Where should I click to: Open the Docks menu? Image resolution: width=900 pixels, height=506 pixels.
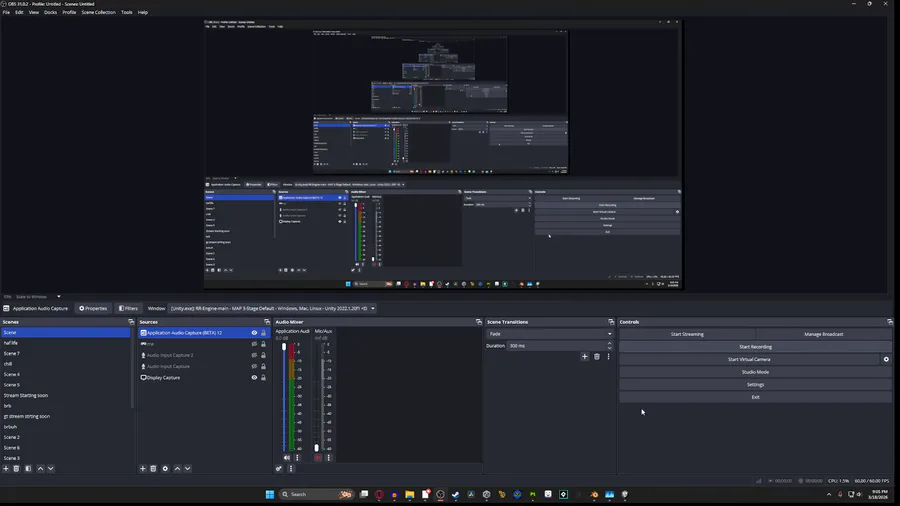[x=51, y=12]
